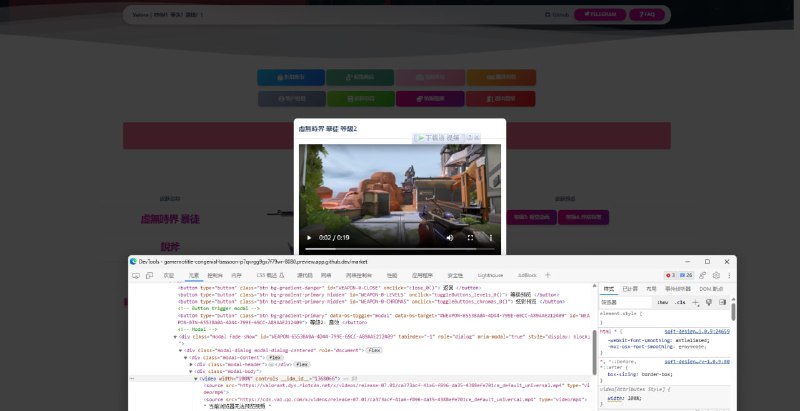The width and height of the screenshot is (800, 411).
Task: Click the orange gradient menu button
Action: click(501, 77)
